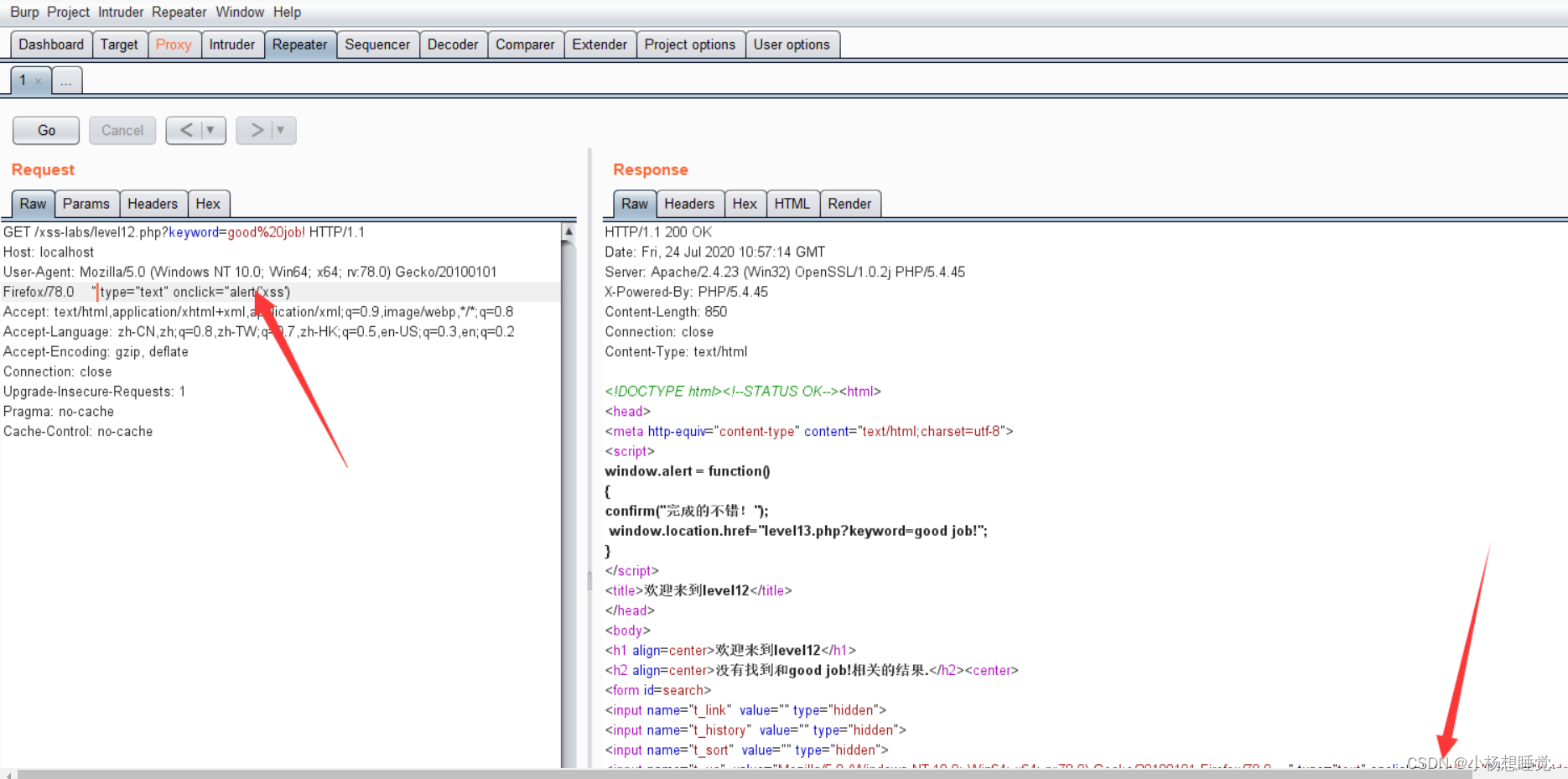Select the Request Params tab
1568x779 pixels.
coord(86,204)
